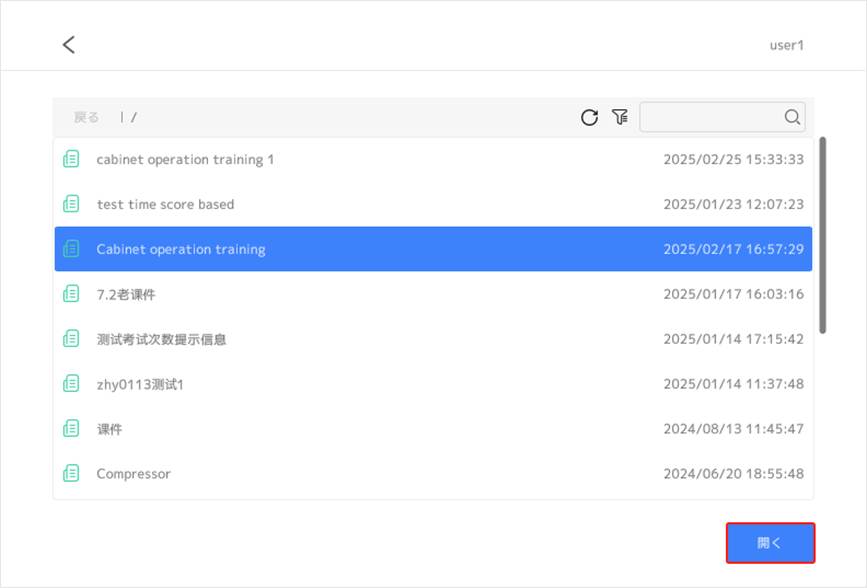Click inside the search input field
The width and height of the screenshot is (867, 588).
coord(712,117)
